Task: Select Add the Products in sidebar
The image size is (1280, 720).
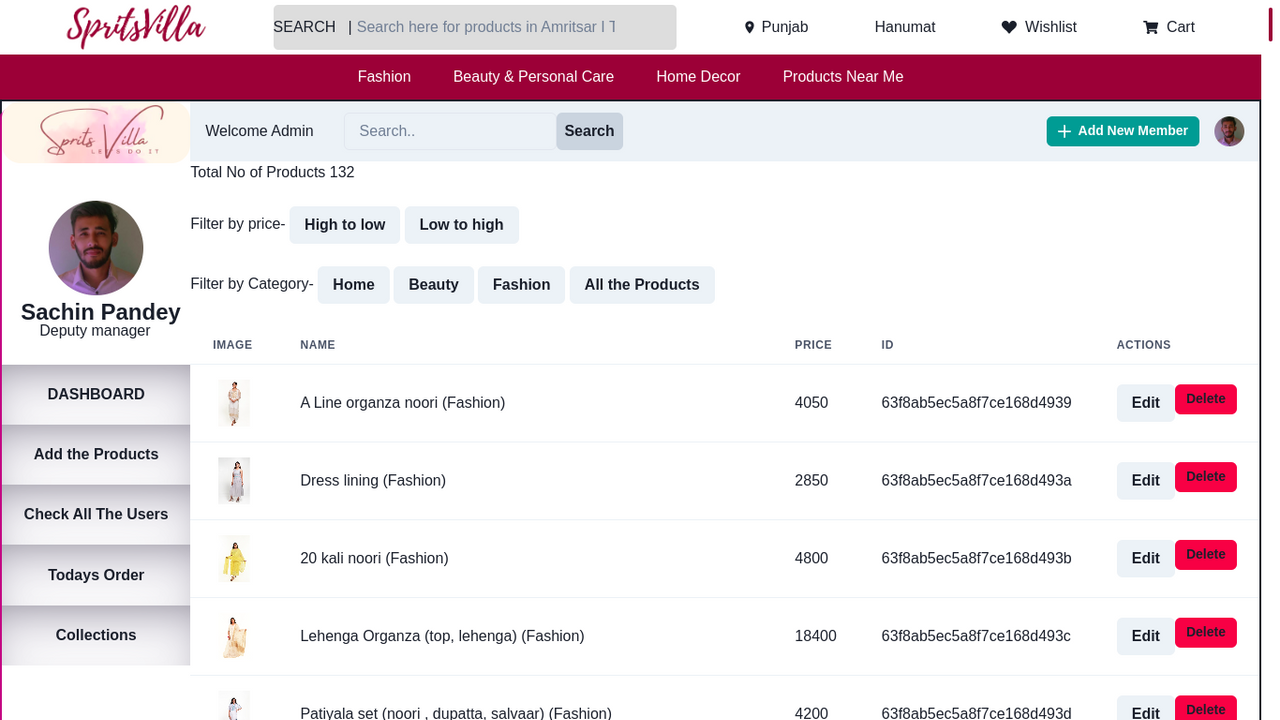Action: (x=96, y=454)
